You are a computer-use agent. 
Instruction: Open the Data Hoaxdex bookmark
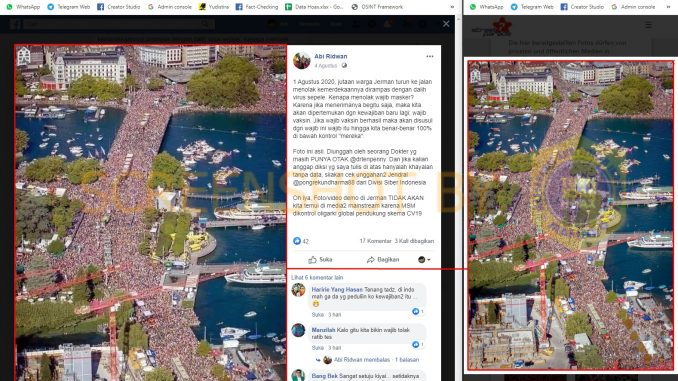[314, 7]
